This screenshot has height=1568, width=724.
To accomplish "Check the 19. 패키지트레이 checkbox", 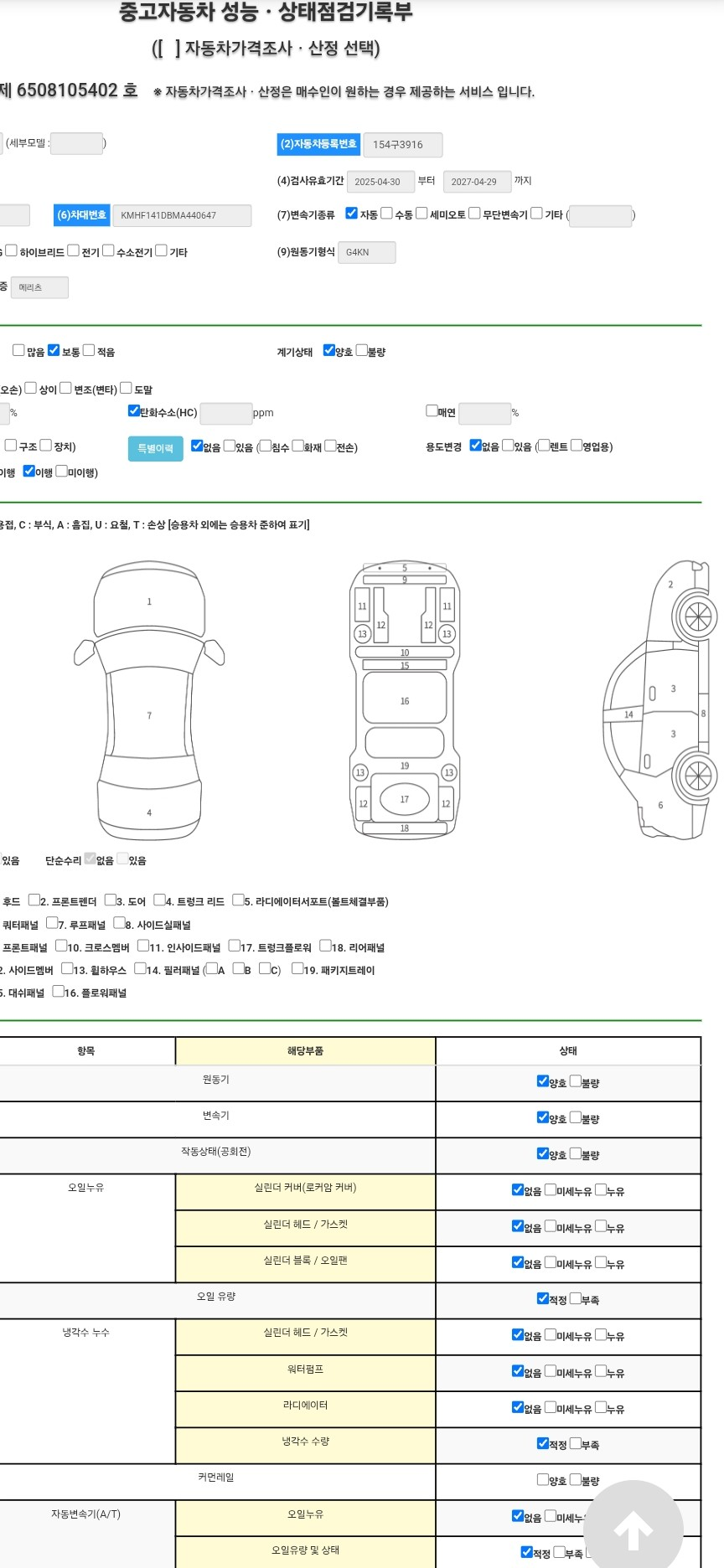I will click(297, 969).
